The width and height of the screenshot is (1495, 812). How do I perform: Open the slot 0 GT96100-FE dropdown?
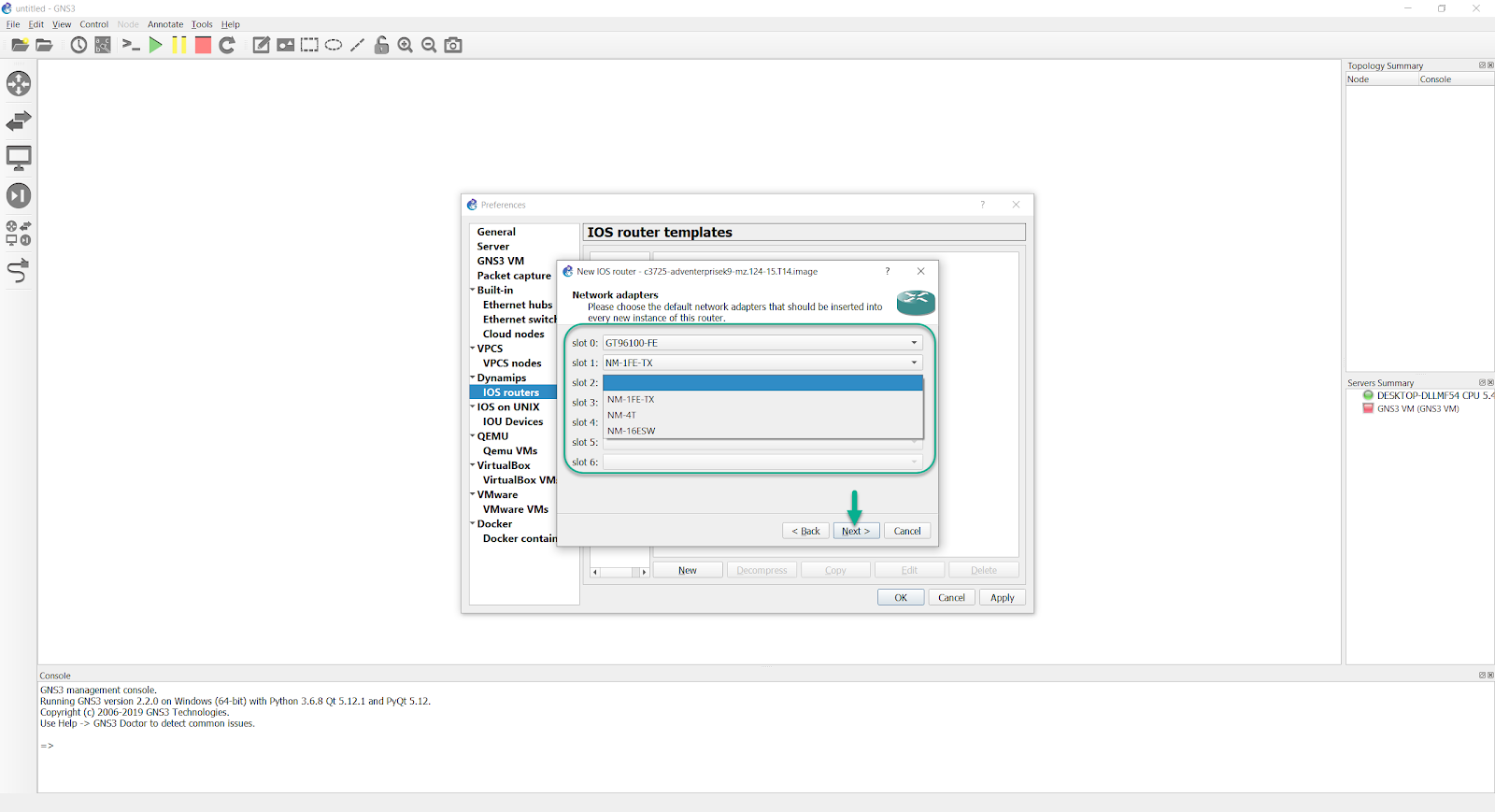pos(762,343)
